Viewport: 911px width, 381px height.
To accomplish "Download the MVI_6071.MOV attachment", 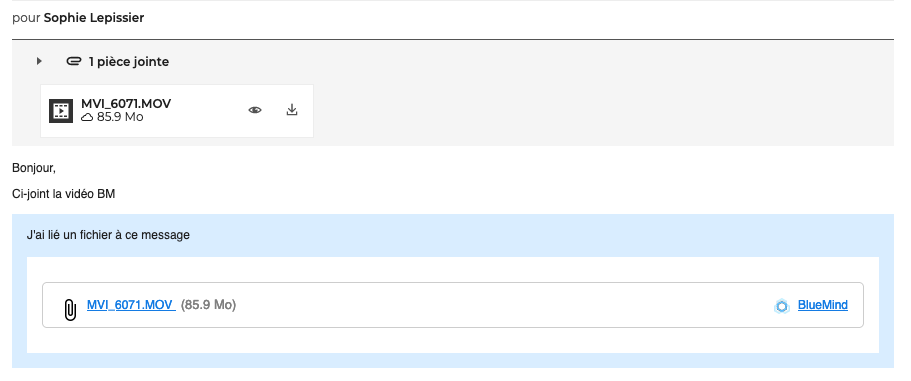I will point(292,110).
